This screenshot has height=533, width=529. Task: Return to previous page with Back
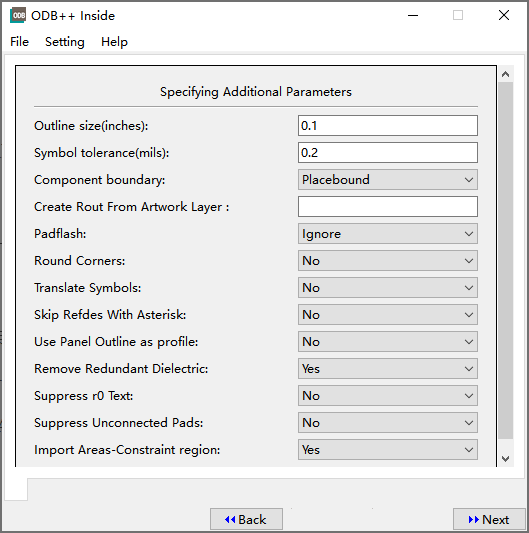tap(246, 519)
